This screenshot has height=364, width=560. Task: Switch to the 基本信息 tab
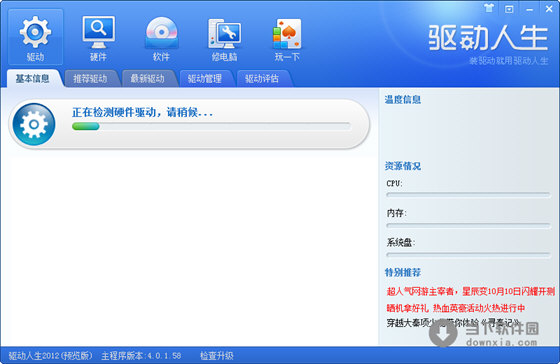click(32, 79)
